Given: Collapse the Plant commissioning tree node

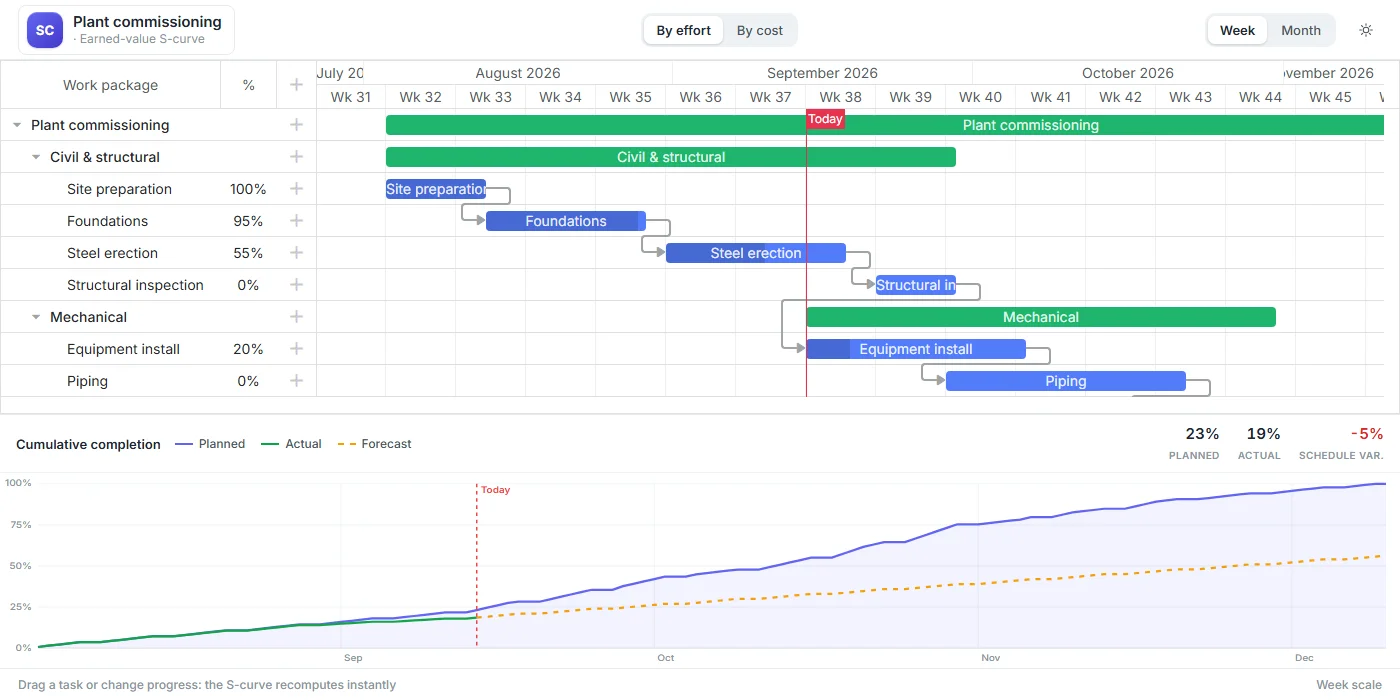Looking at the screenshot, I should (x=17, y=125).
